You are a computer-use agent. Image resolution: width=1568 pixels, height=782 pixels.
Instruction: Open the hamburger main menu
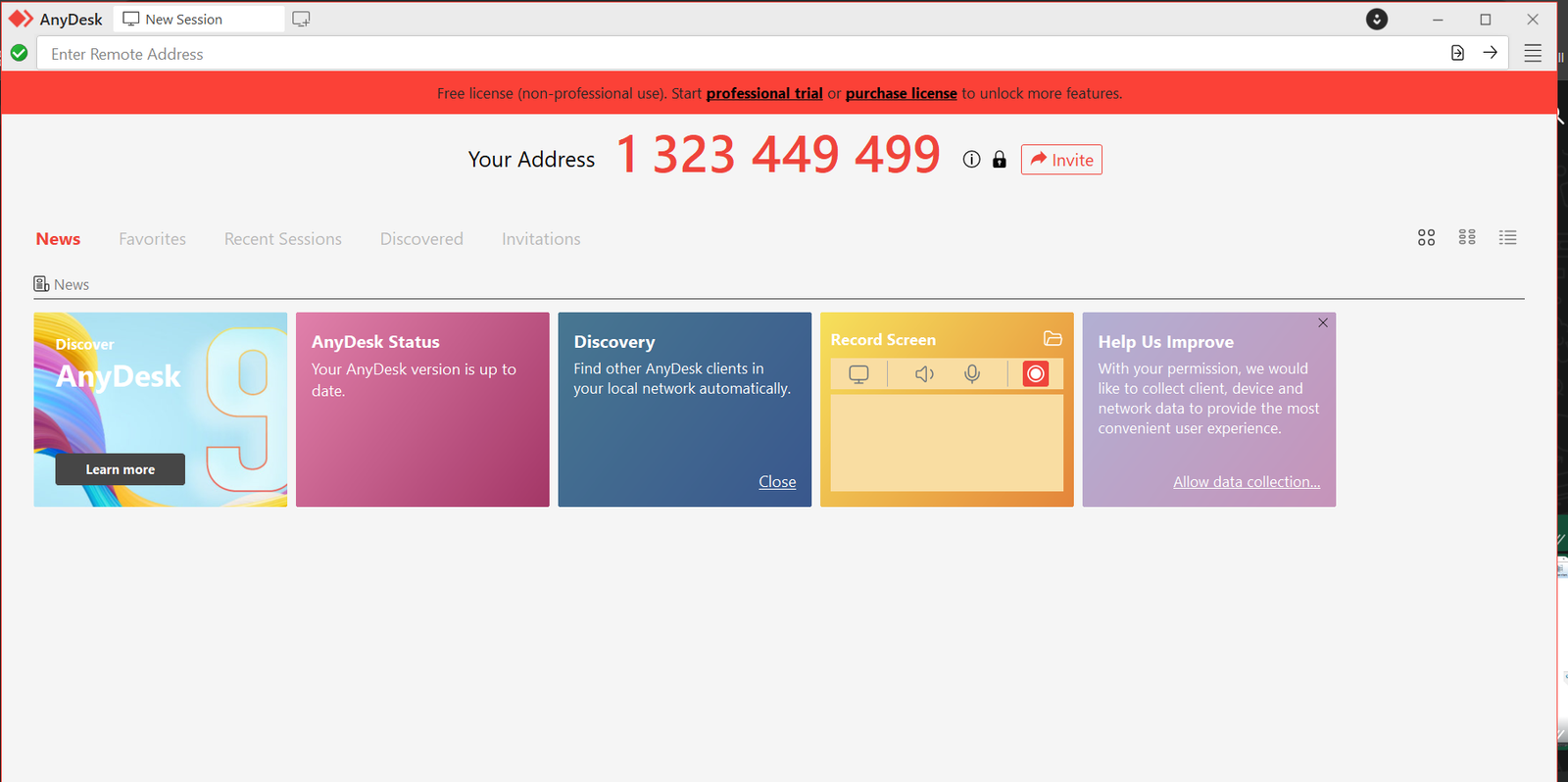1533,53
